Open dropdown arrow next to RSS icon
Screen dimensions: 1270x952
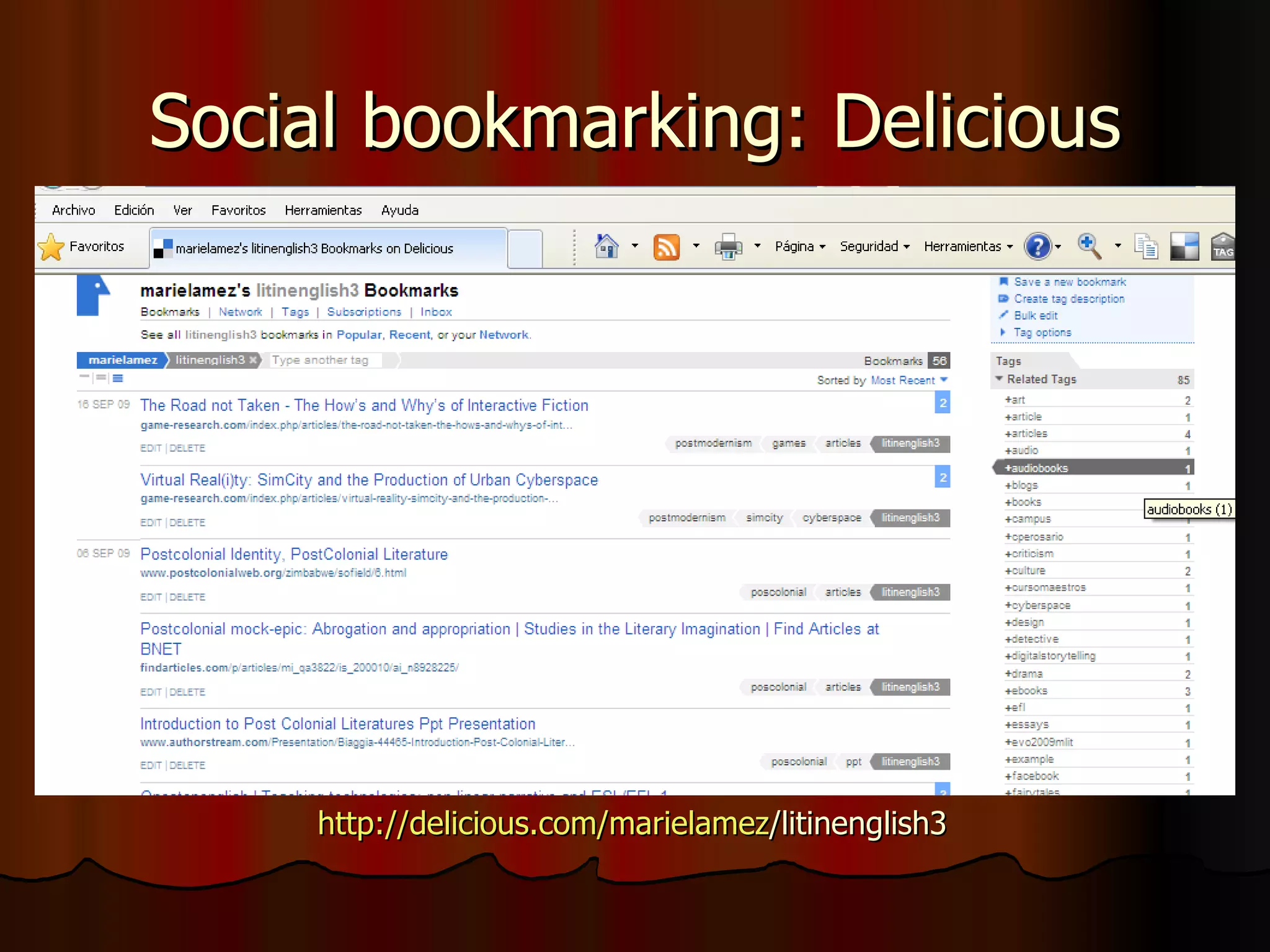pyautogui.click(x=696, y=246)
